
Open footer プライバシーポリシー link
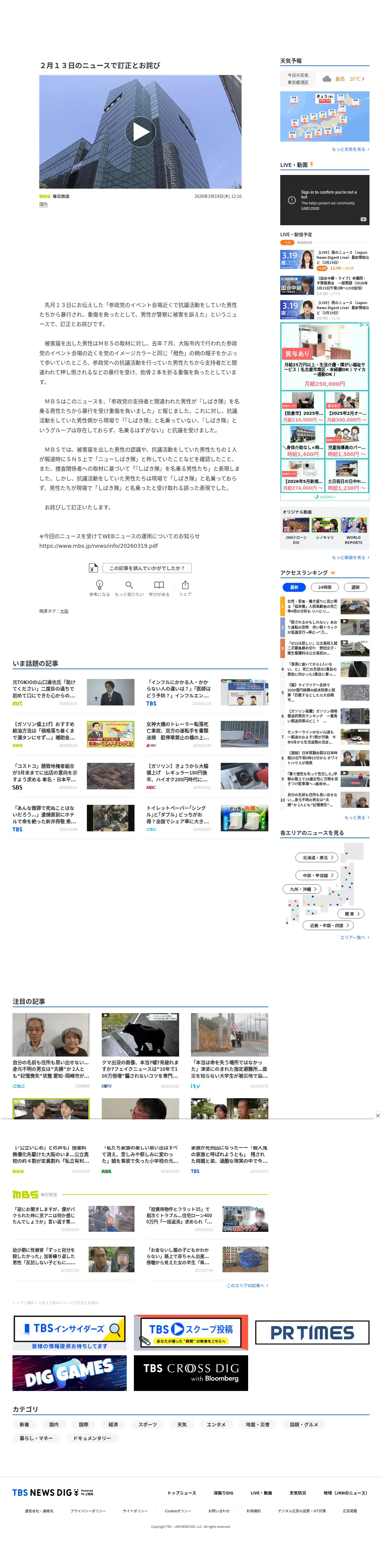click(87, 1511)
